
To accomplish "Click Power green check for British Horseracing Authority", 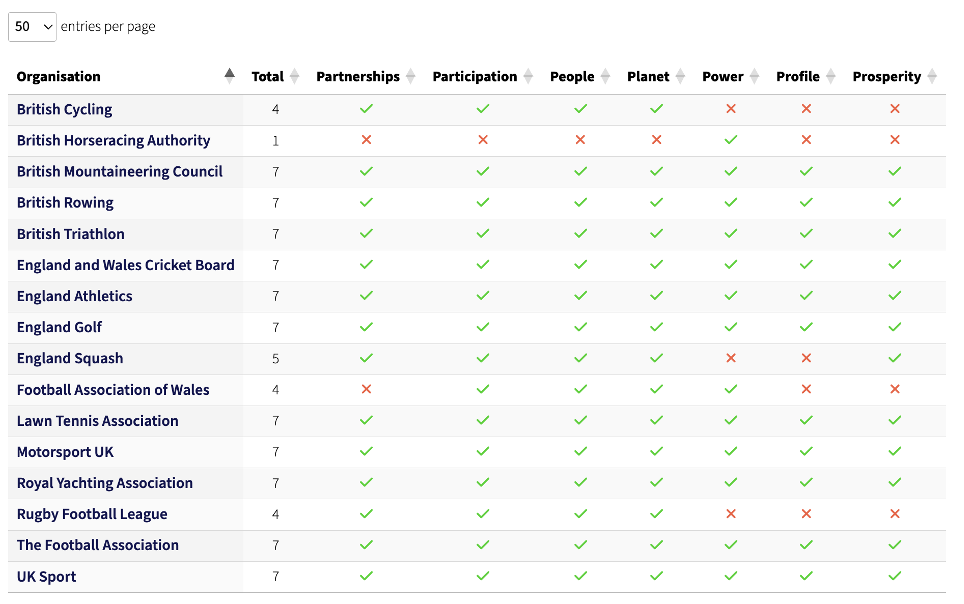I will tap(731, 140).
